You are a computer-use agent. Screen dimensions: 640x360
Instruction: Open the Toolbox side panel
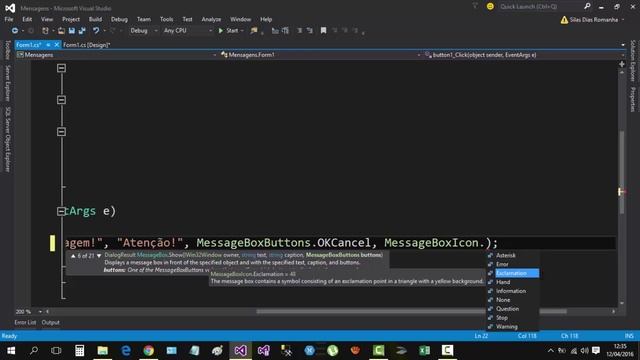7,50
